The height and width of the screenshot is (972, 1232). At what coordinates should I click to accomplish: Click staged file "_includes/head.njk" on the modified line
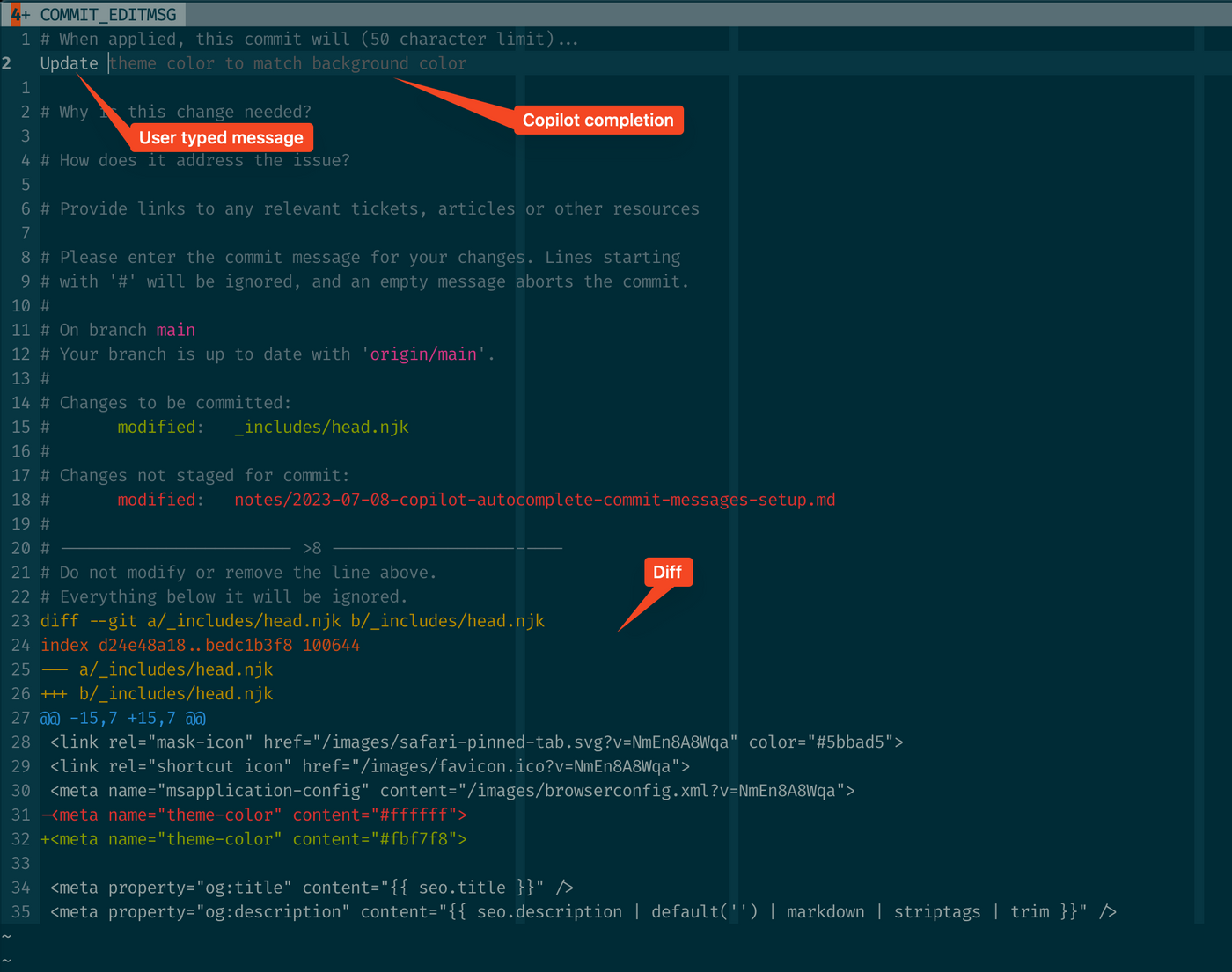point(321,427)
